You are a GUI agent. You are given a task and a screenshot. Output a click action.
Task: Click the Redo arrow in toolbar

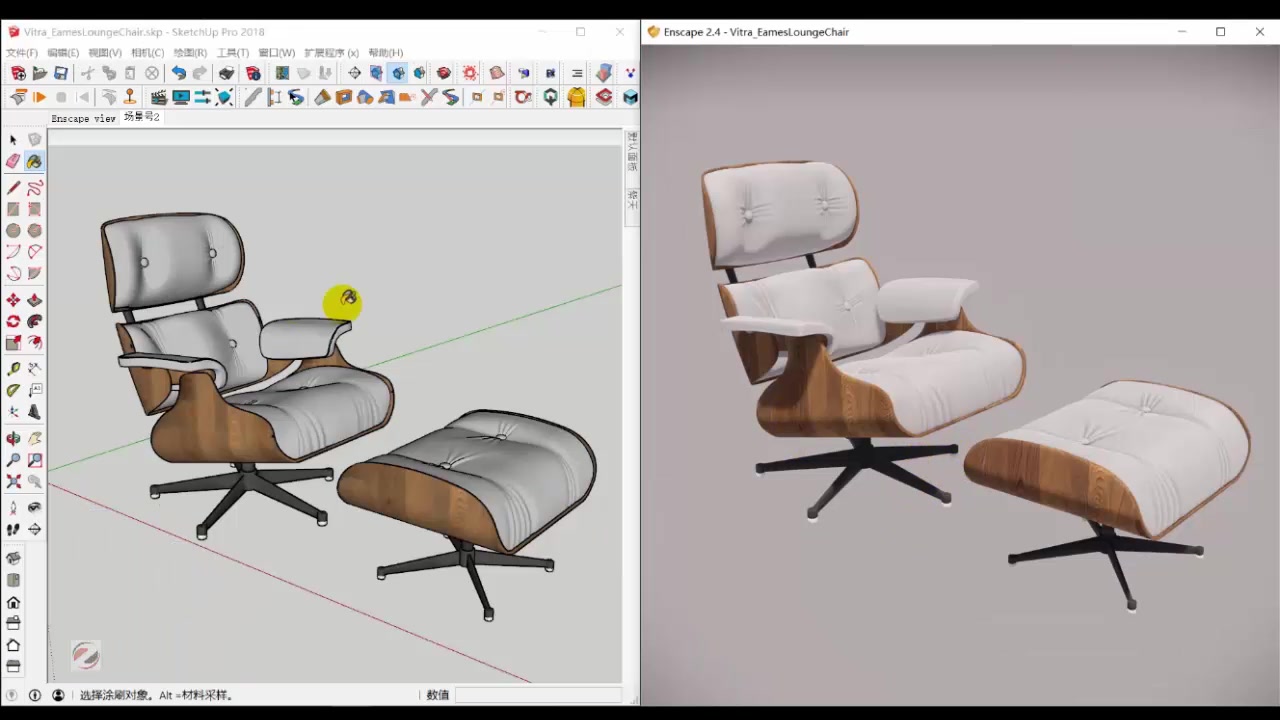click(200, 73)
